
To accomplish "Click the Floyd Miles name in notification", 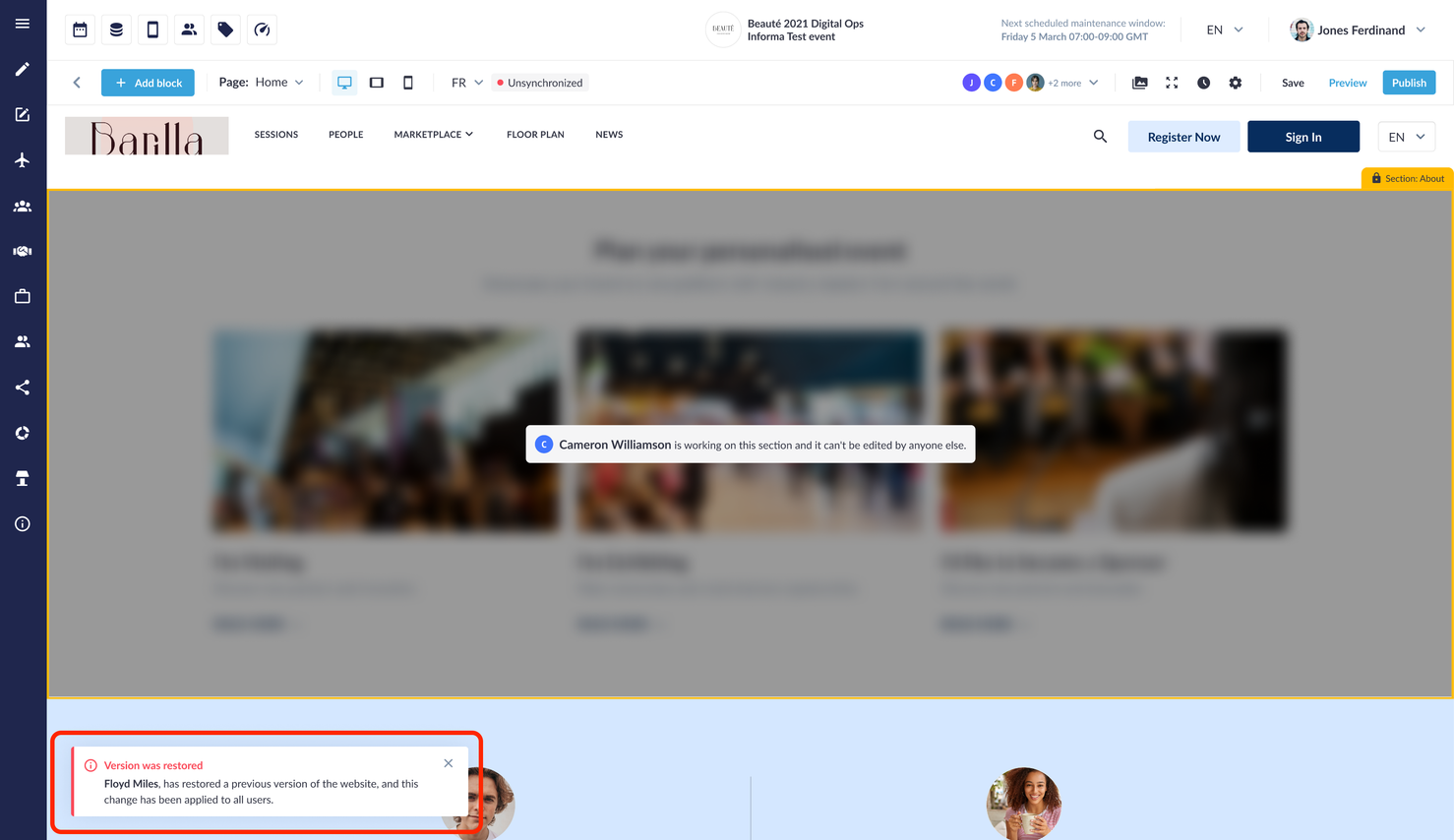I will click(x=131, y=784).
